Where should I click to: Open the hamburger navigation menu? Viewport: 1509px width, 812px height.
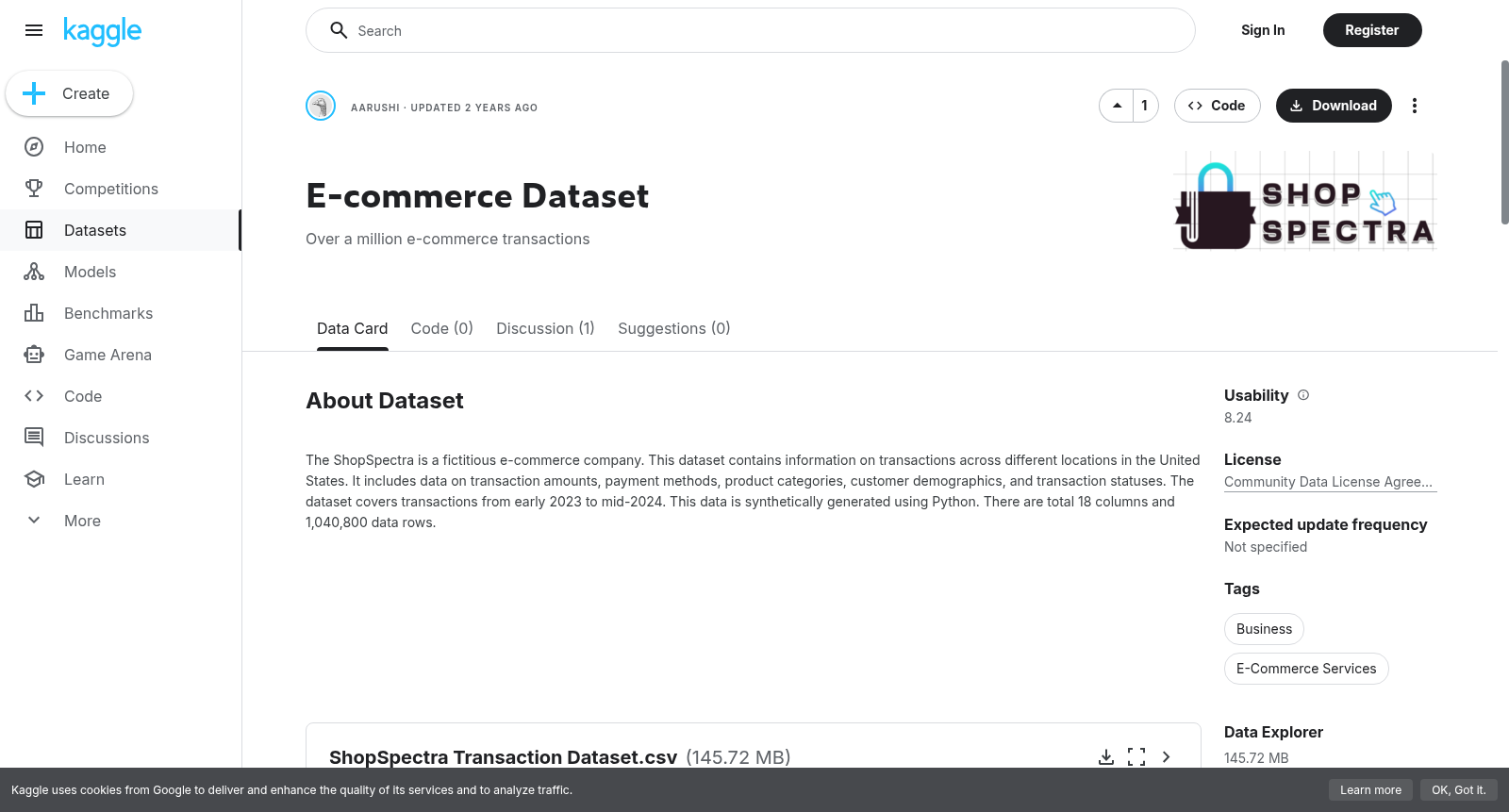pos(34,30)
